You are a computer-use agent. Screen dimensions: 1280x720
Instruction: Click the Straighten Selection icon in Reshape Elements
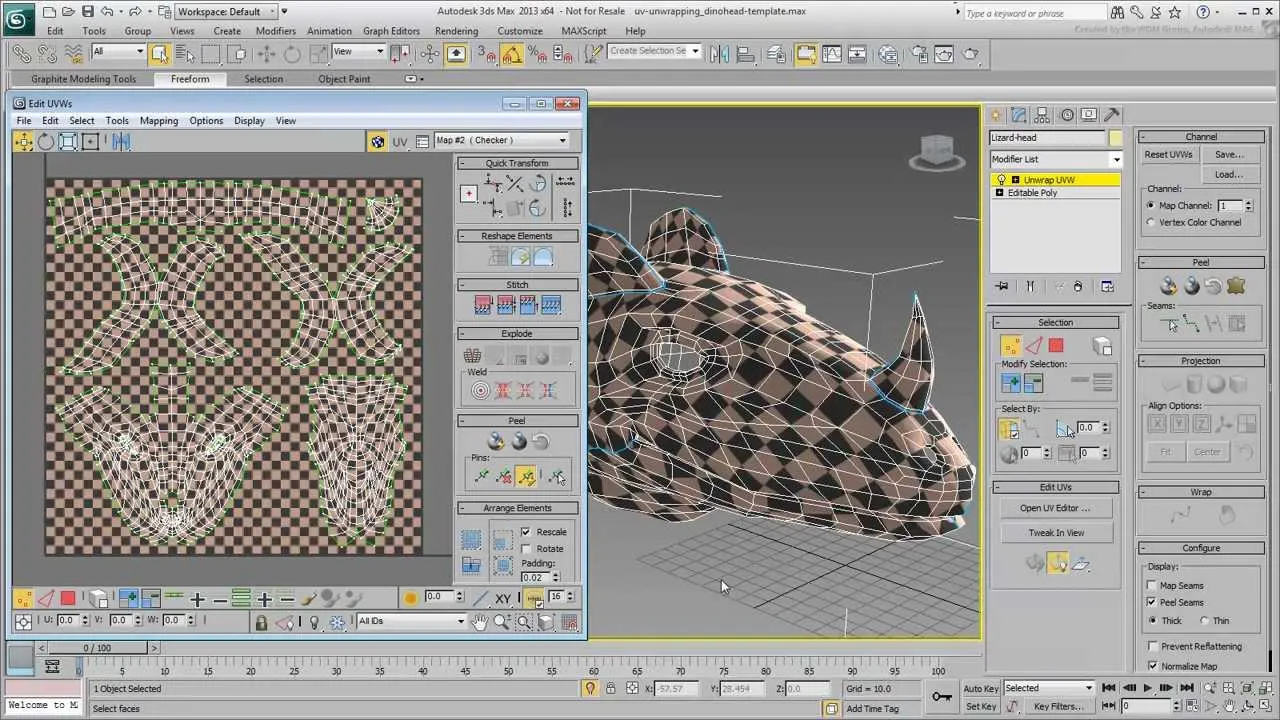click(498, 257)
